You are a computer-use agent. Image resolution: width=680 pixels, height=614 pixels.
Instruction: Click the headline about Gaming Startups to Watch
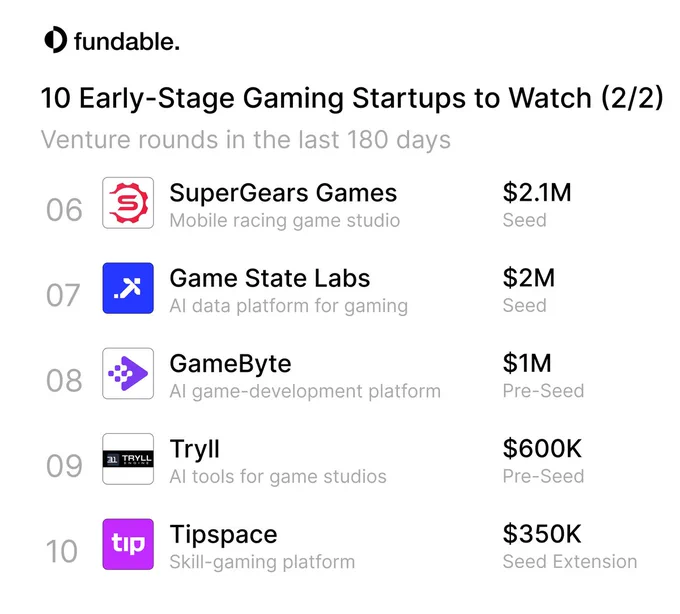point(352,98)
